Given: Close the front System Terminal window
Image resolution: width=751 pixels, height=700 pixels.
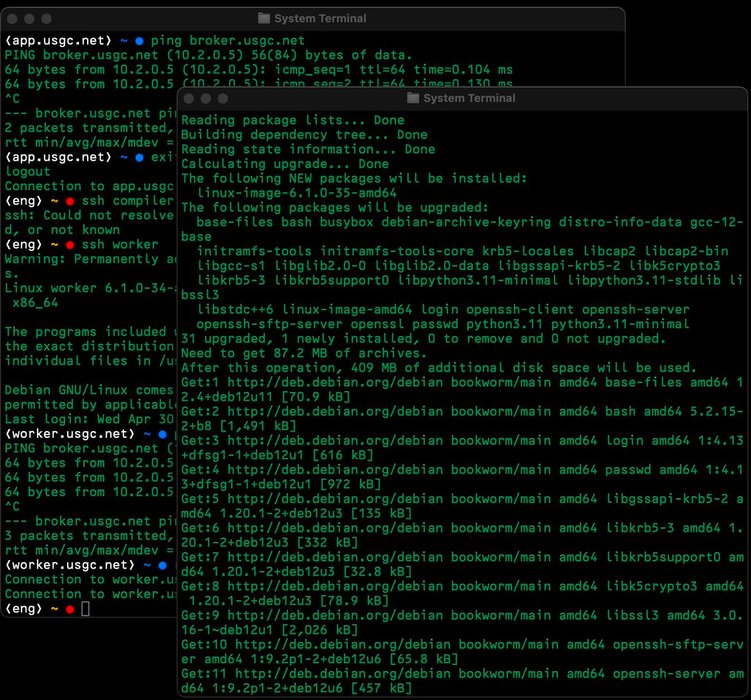Looking at the screenshot, I should click(189, 99).
